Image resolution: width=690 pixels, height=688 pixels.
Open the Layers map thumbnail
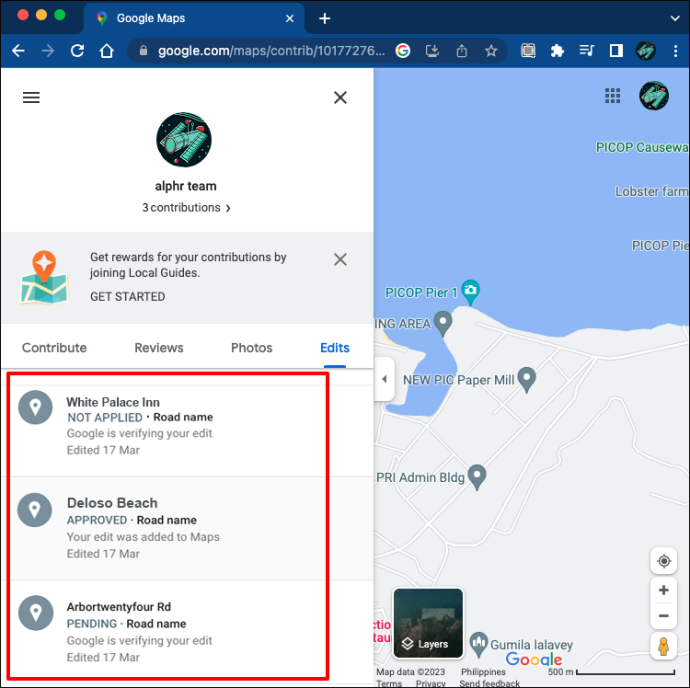pos(428,623)
